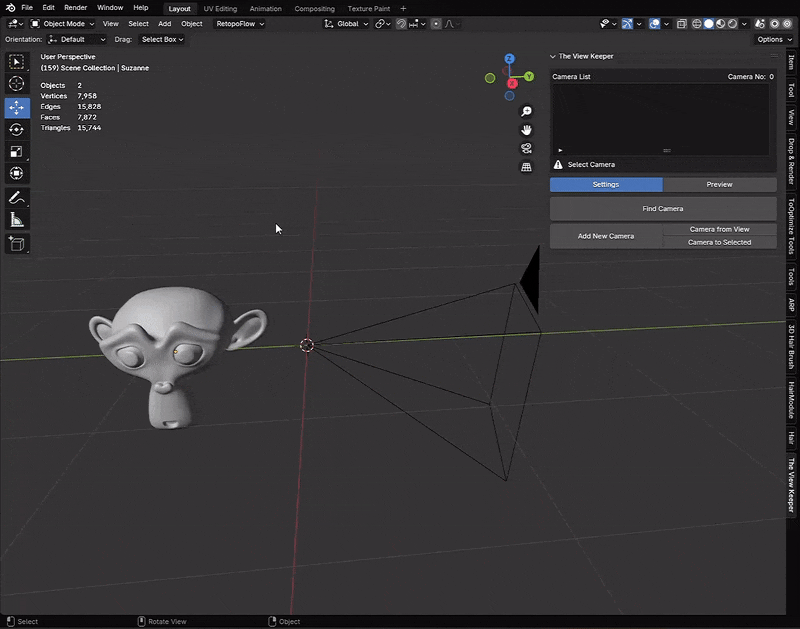The height and width of the screenshot is (629, 800).
Task: Open the viewport shading options dropdown
Action: pyautogui.click(x=744, y=24)
